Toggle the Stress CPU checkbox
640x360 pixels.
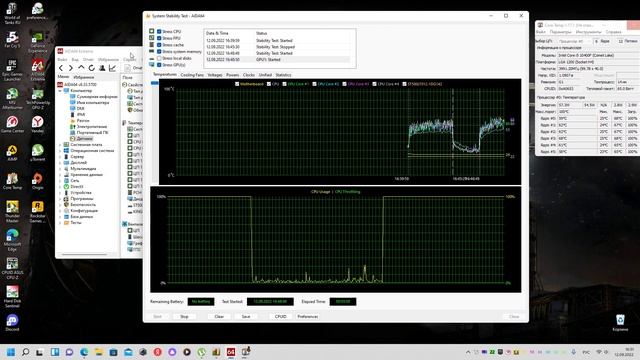tap(159, 31)
